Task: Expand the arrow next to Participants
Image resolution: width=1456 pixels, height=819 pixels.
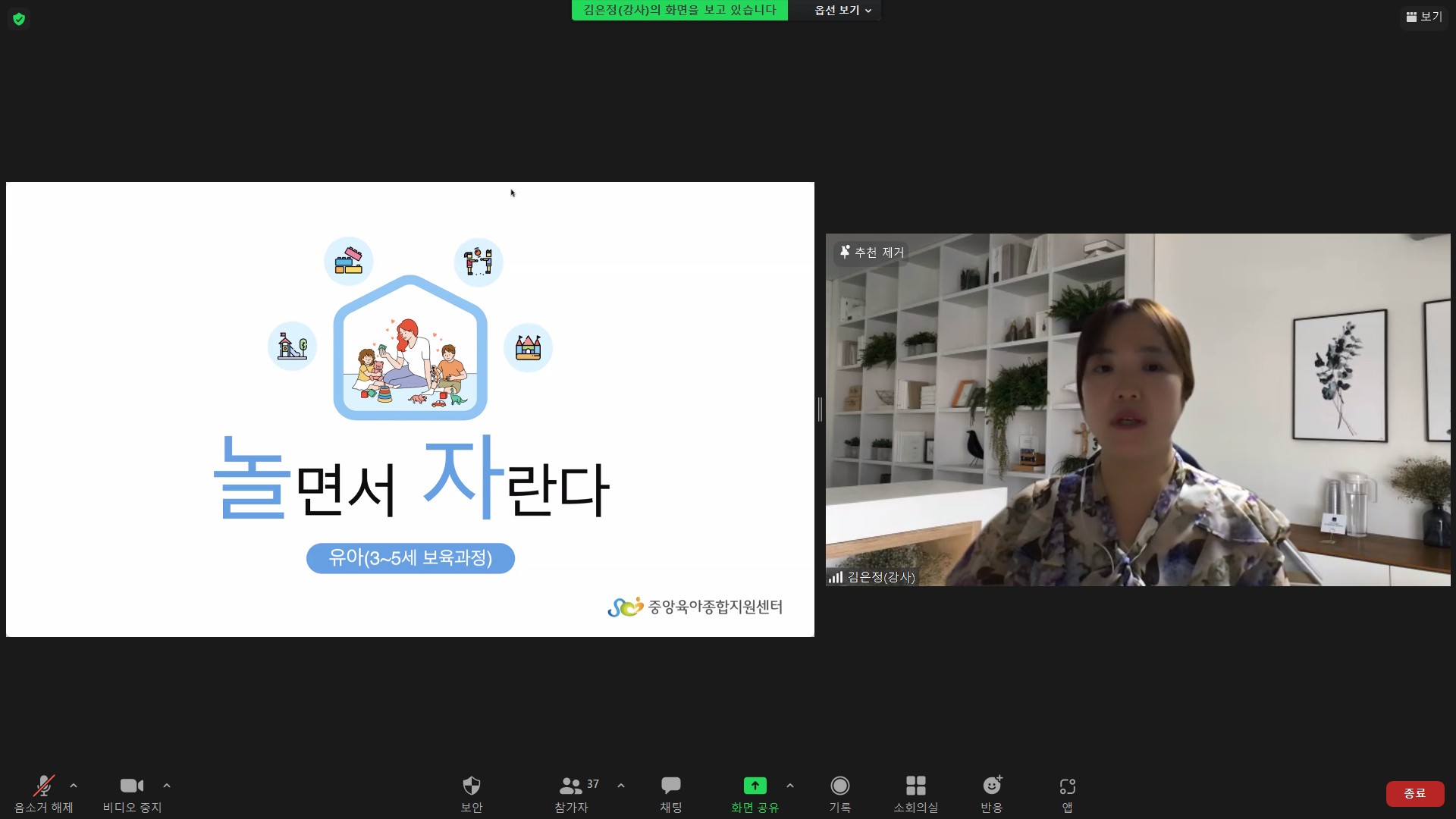Action: pyautogui.click(x=621, y=786)
